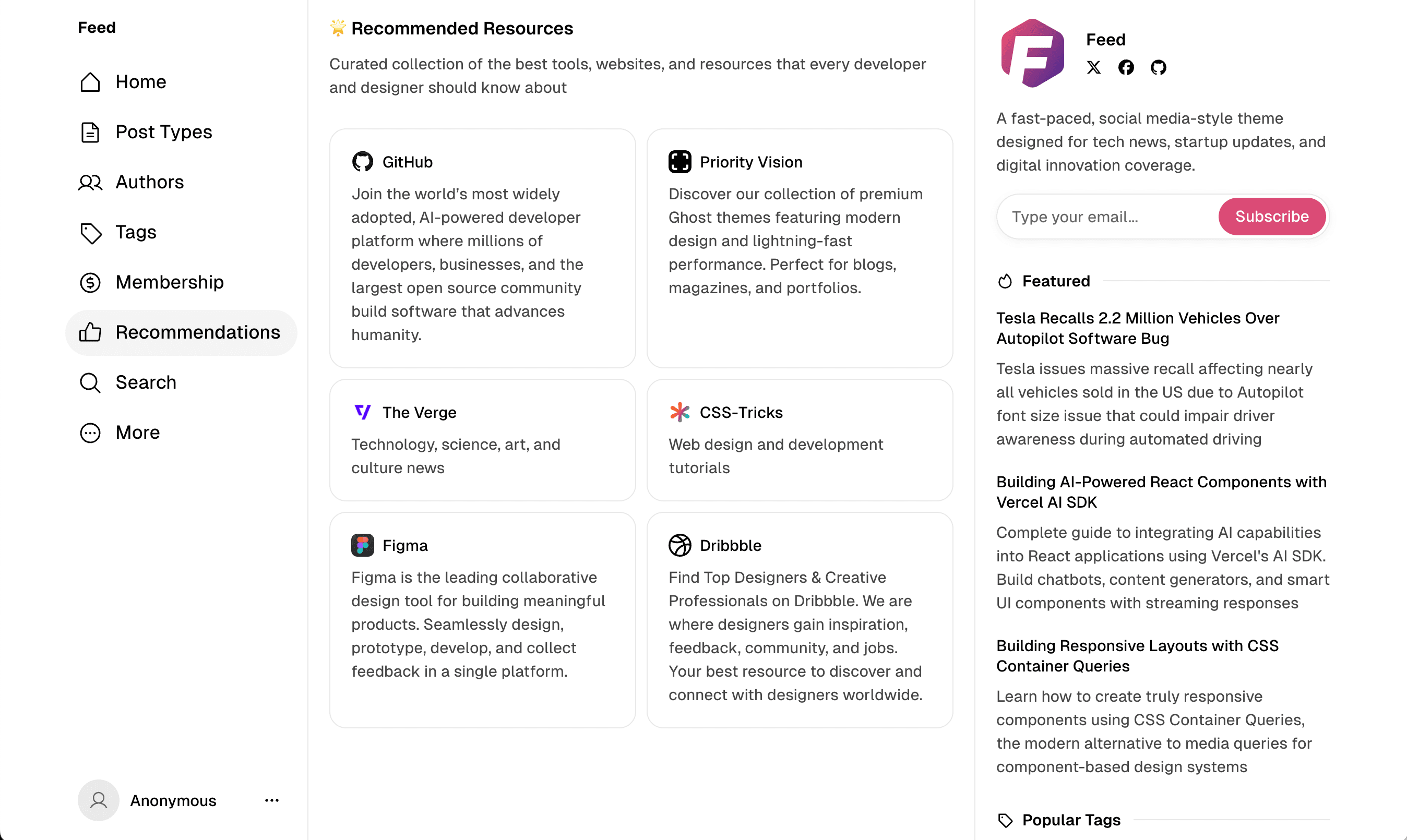Viewport: 1407px width, 840px height.
Task: Open Feed's Facebook page
Action: pos(1126,67)
